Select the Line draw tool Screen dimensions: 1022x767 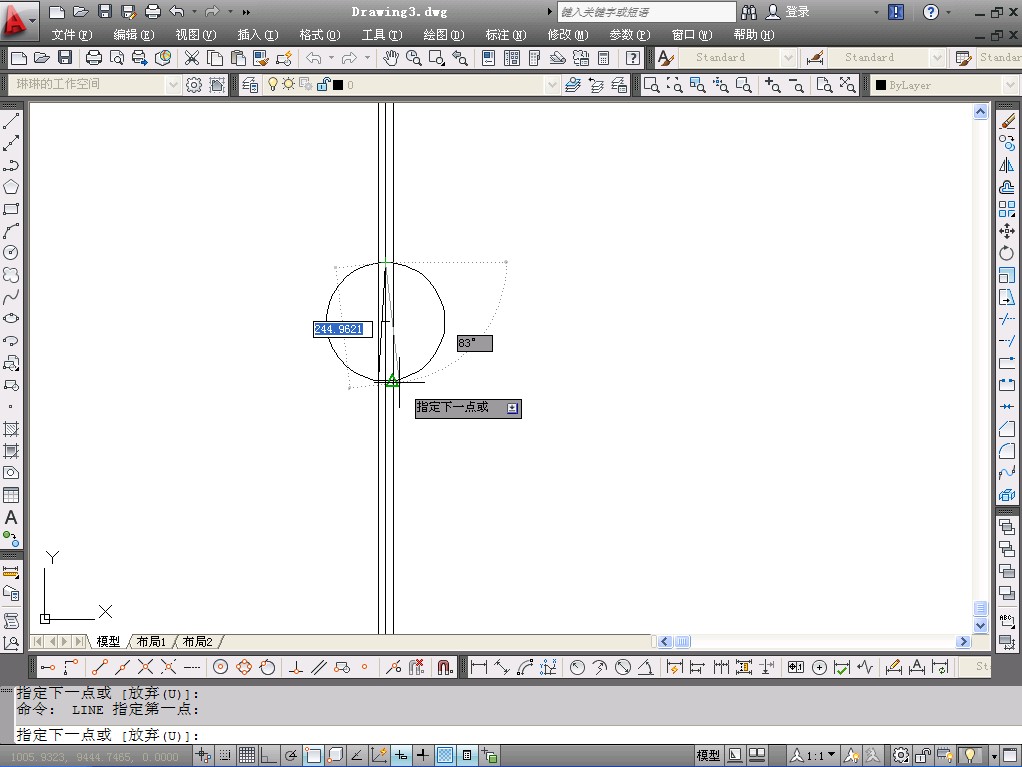coord(11,122)
